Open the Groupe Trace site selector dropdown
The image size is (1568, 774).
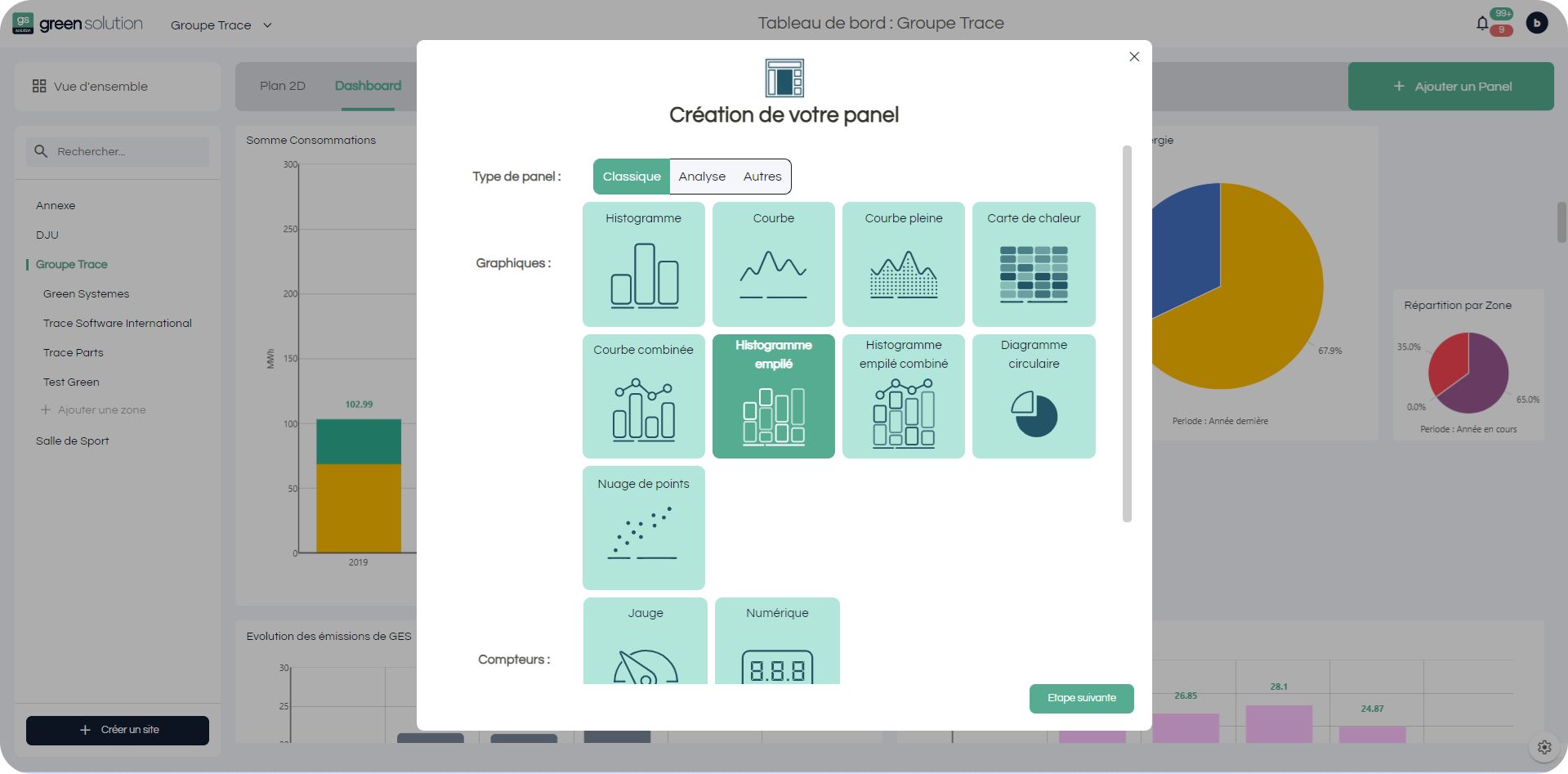coord(221,25)
